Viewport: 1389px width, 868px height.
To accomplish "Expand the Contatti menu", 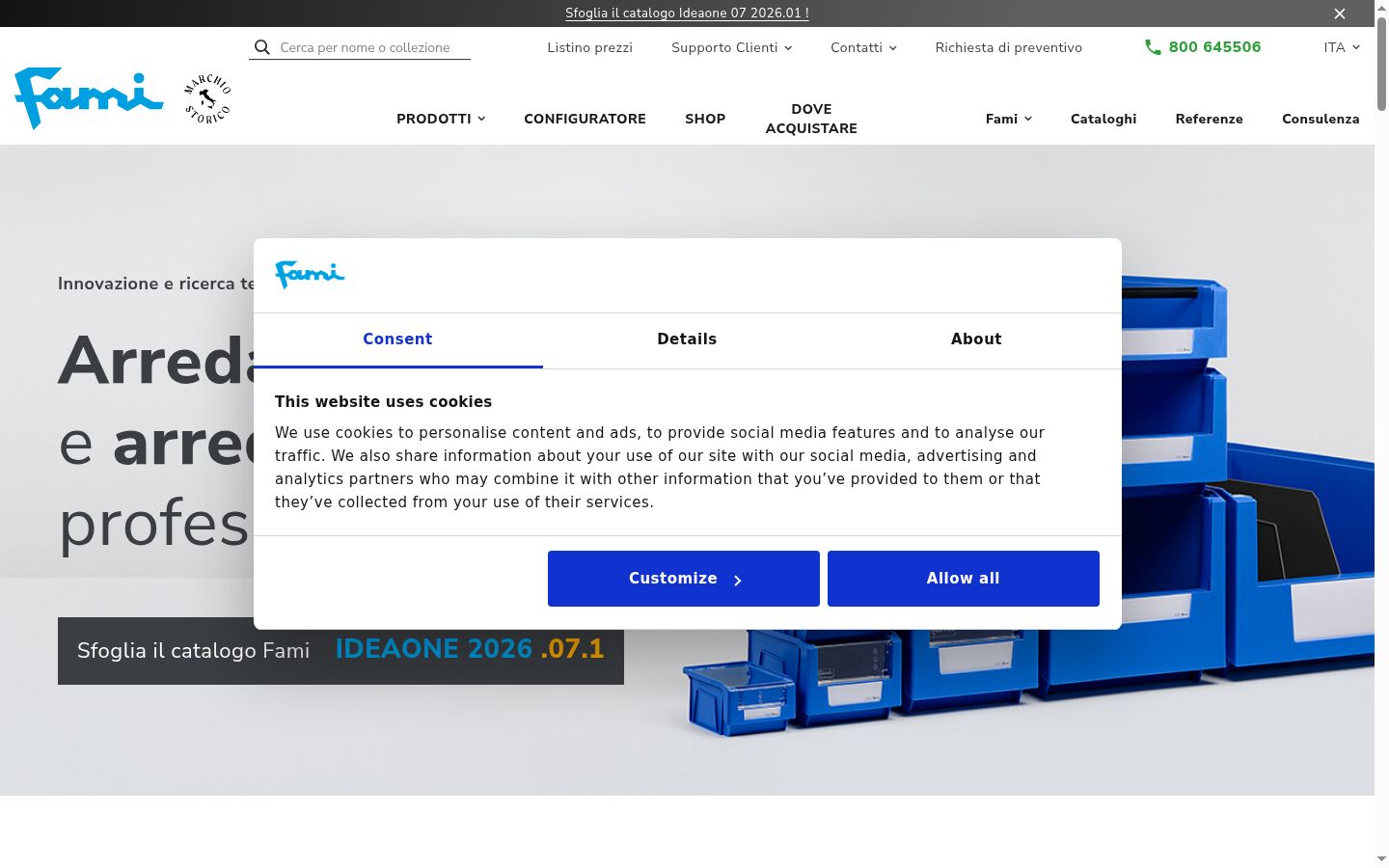I will click(x=863, y=47).
